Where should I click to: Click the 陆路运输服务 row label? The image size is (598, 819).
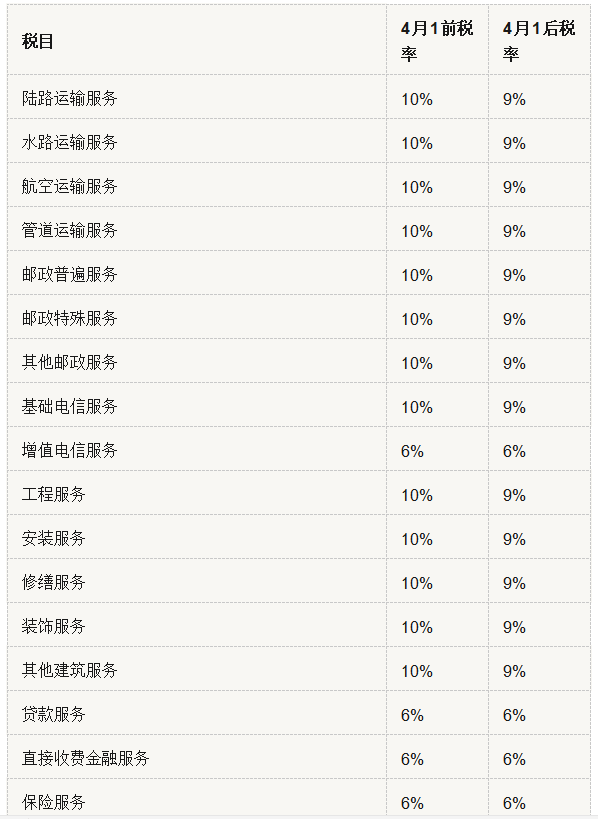[69, 98]
